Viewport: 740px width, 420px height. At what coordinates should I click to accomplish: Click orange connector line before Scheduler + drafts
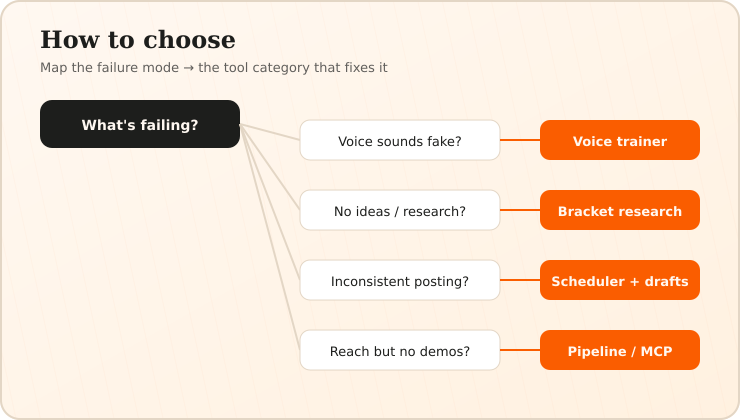(520, 280)
